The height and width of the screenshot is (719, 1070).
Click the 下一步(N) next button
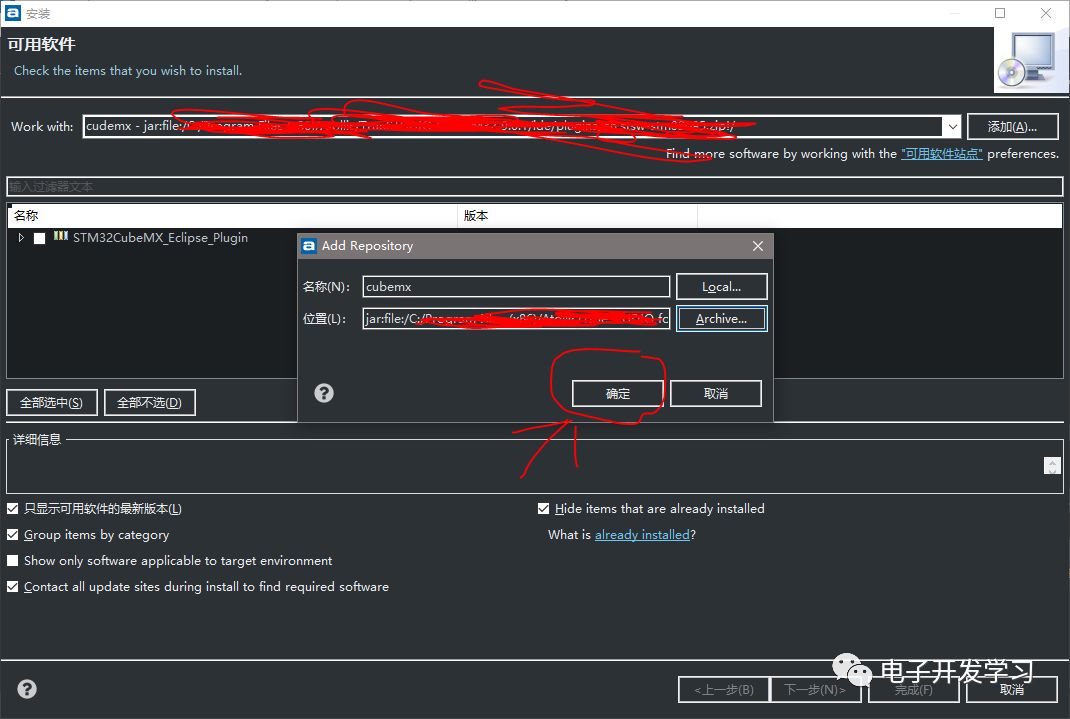click(x=815, y=690)
